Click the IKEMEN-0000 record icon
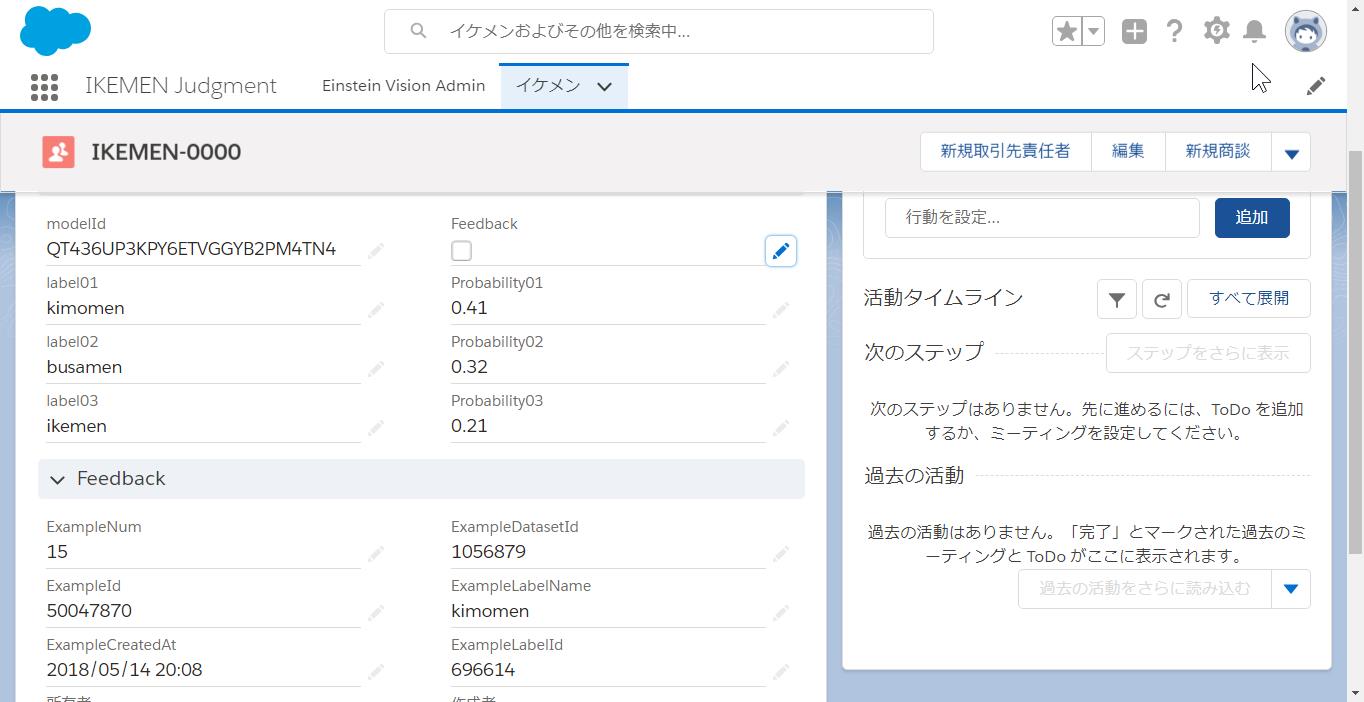The width and height of the screenshot is (1364, 702). [58, 152]
